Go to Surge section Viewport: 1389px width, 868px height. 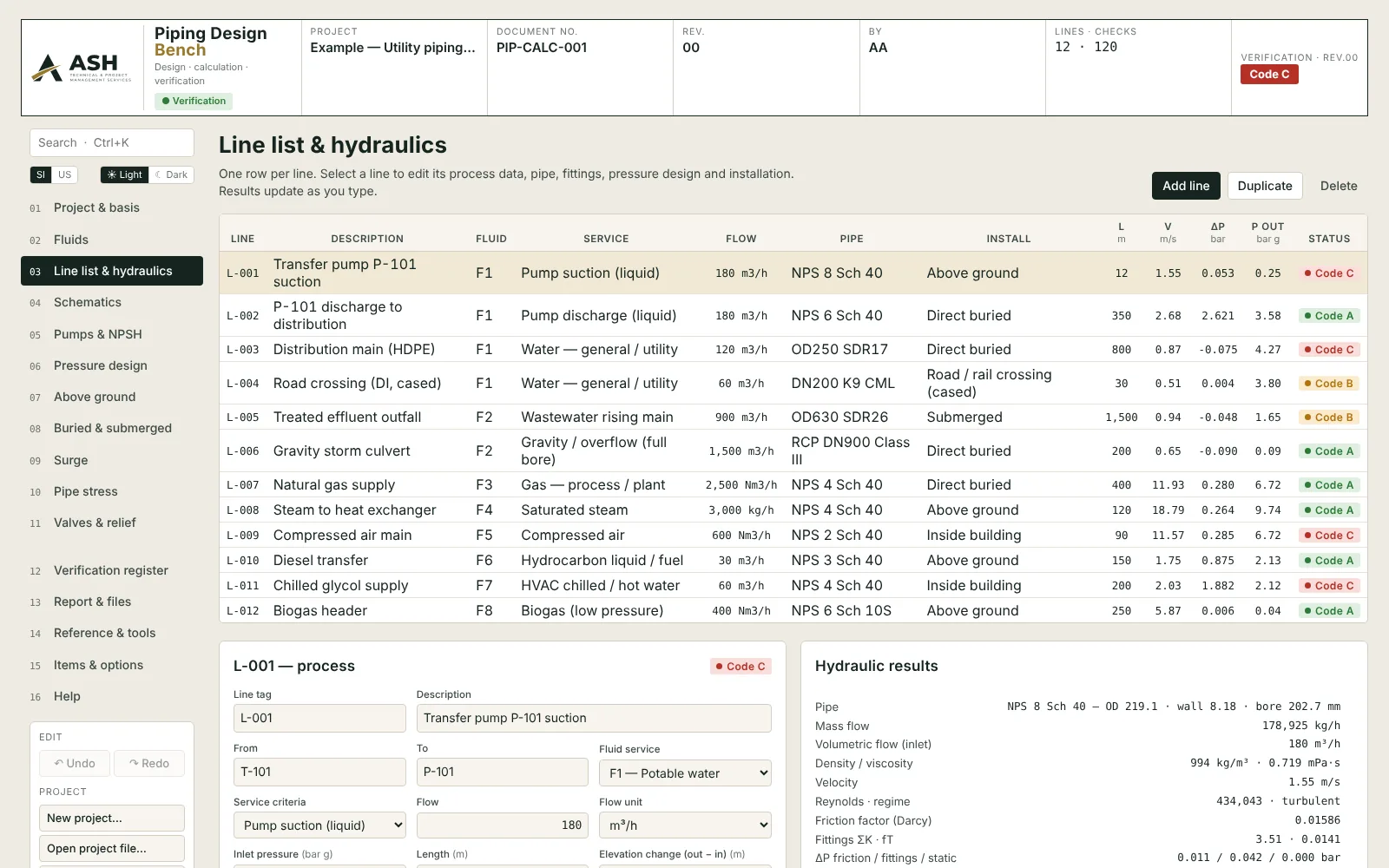point(112,460)
